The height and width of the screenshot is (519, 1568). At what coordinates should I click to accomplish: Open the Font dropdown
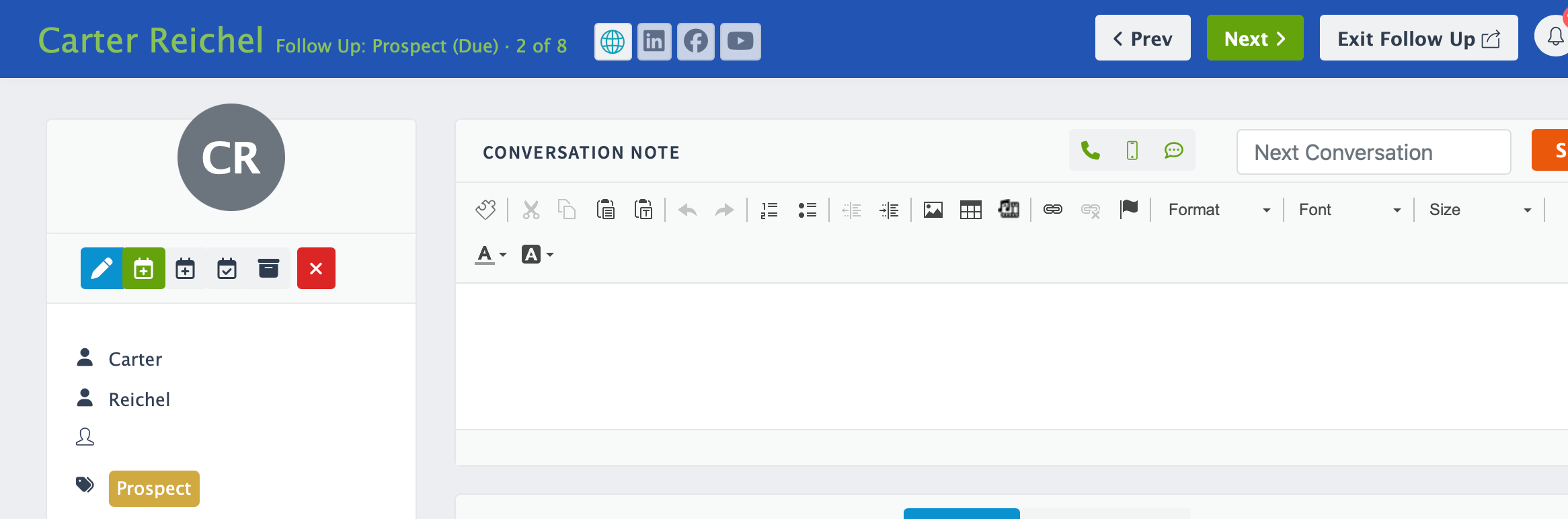click(x=1349, y=210)
